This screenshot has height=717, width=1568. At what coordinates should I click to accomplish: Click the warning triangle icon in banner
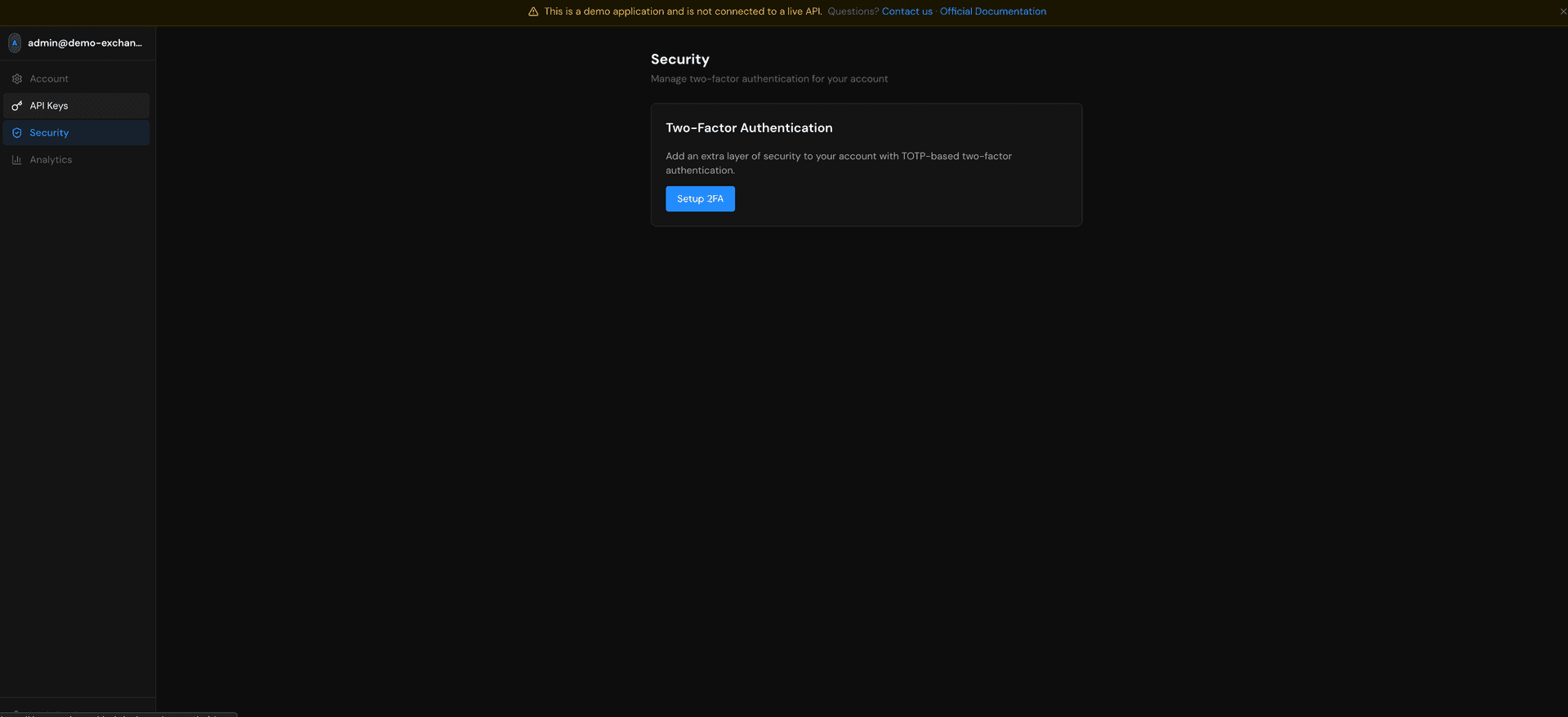533,11
